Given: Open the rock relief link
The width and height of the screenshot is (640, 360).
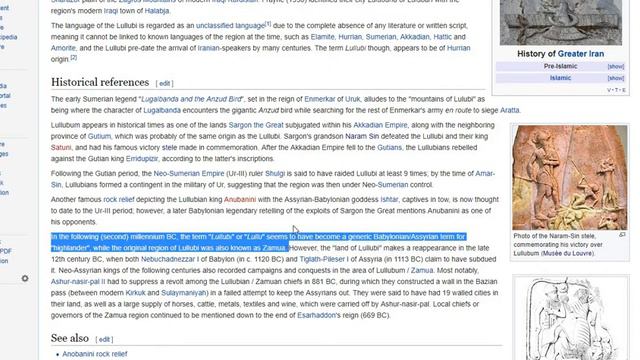Looking at the screenshot, I should [x=119, y=200].
